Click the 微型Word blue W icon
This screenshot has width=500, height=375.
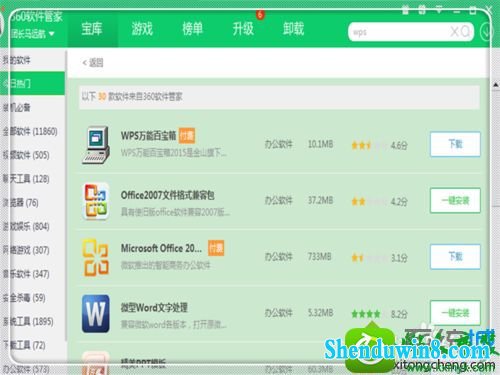96,314
